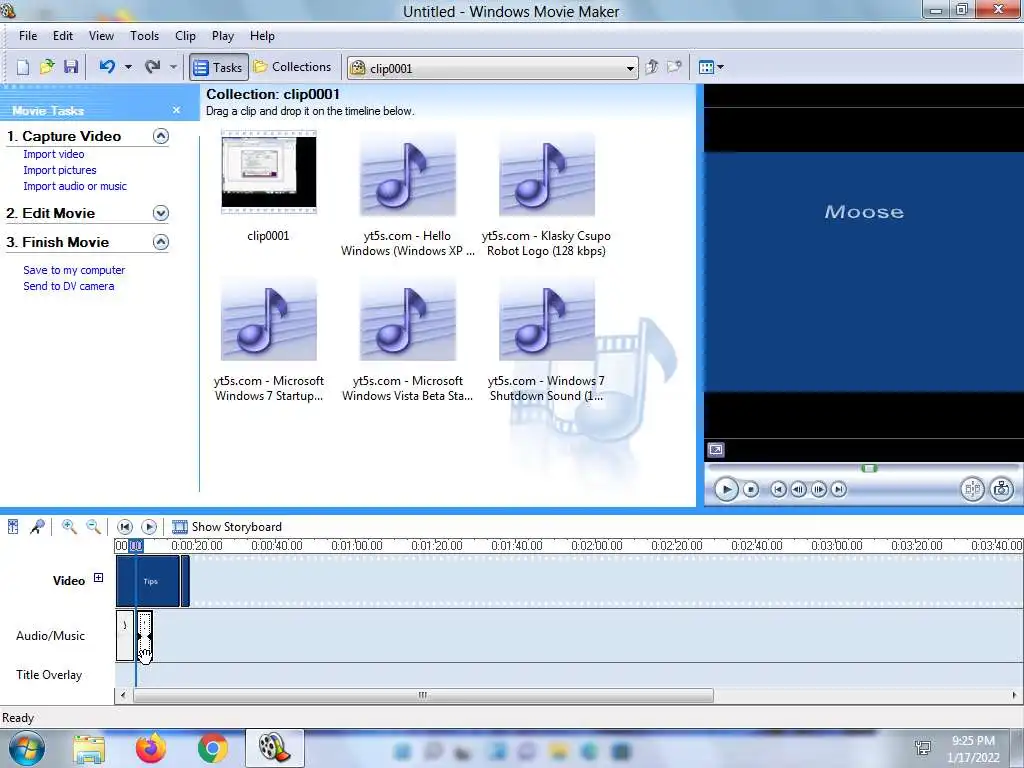1024x768 pixels.
Task: Zoom out on the timeline
Action: [93, 526]
